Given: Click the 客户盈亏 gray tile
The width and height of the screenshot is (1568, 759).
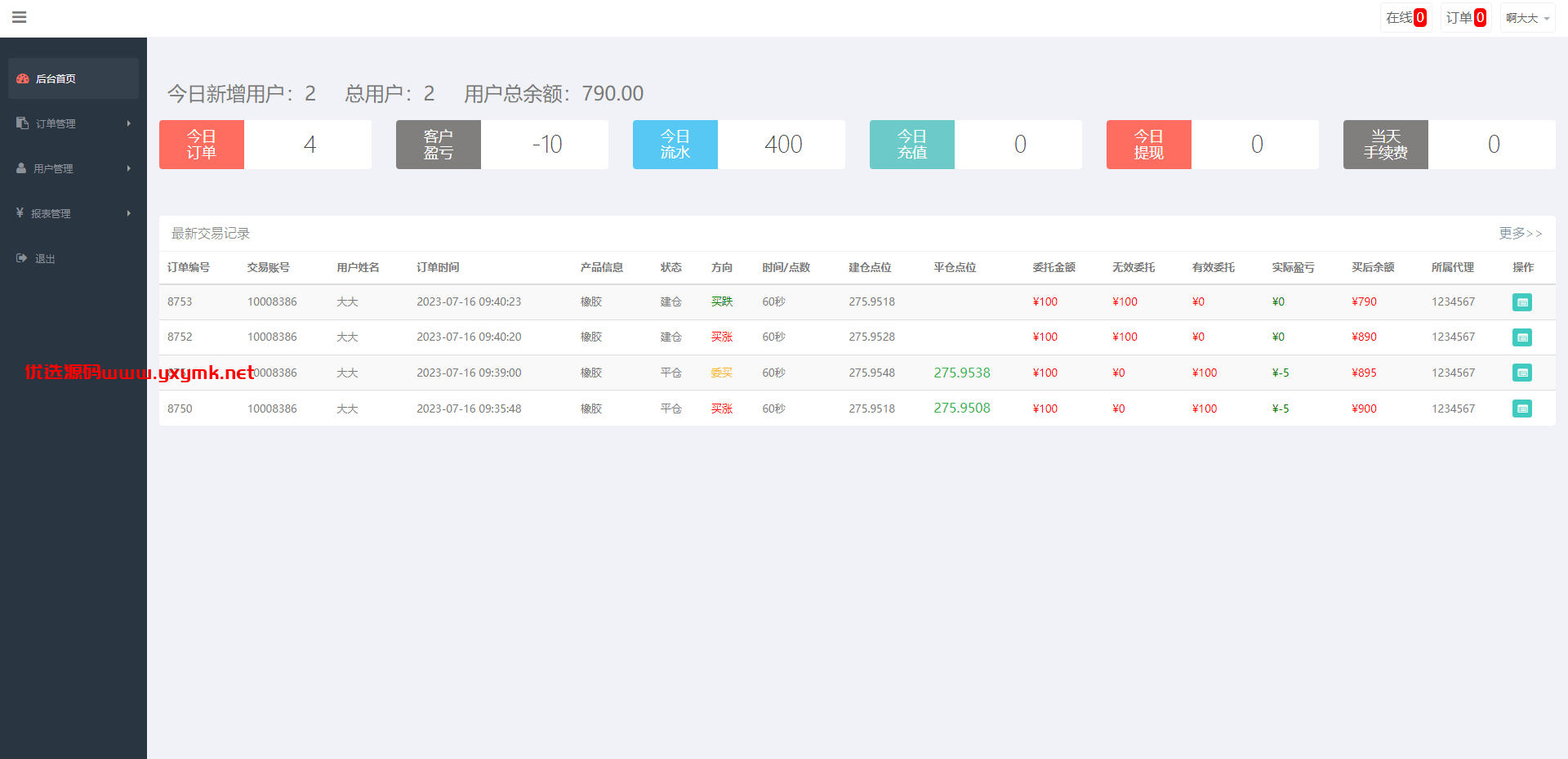Looking at the screenshot, I should click(439, 145).
